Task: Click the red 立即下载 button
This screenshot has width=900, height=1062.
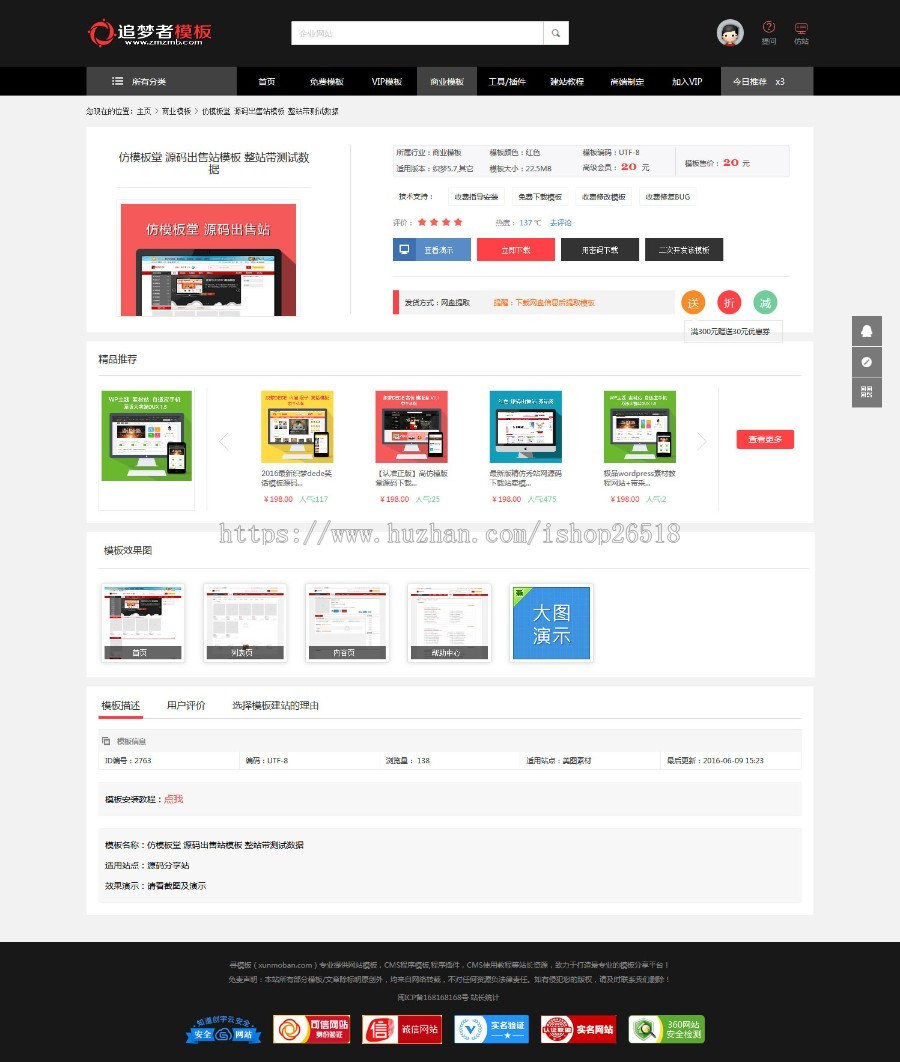Action: coord(515,249)
